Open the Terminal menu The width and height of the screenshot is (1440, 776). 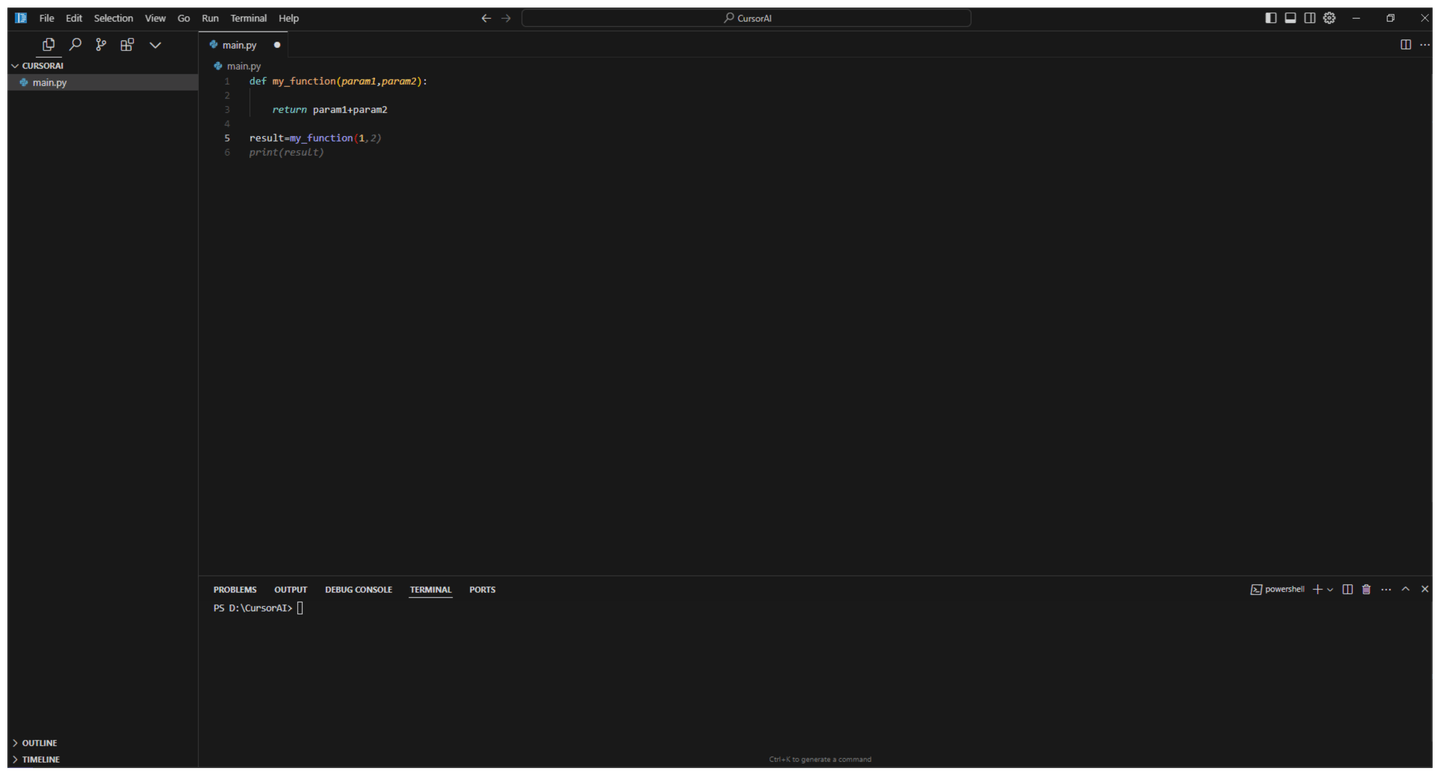(248, 18)
